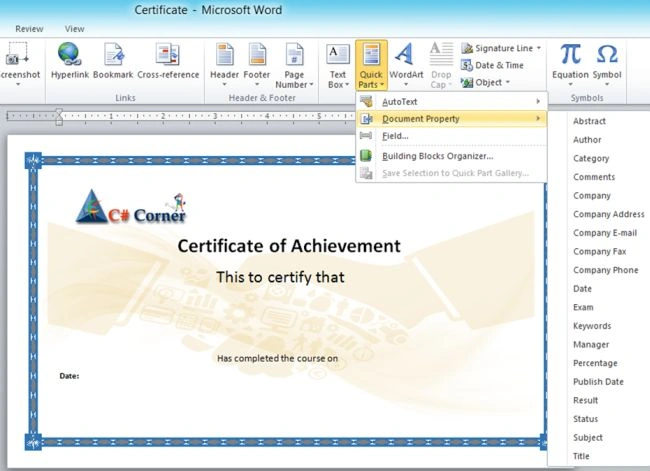
Task: Click the ruler indent marker
Action: pos(59,116)
